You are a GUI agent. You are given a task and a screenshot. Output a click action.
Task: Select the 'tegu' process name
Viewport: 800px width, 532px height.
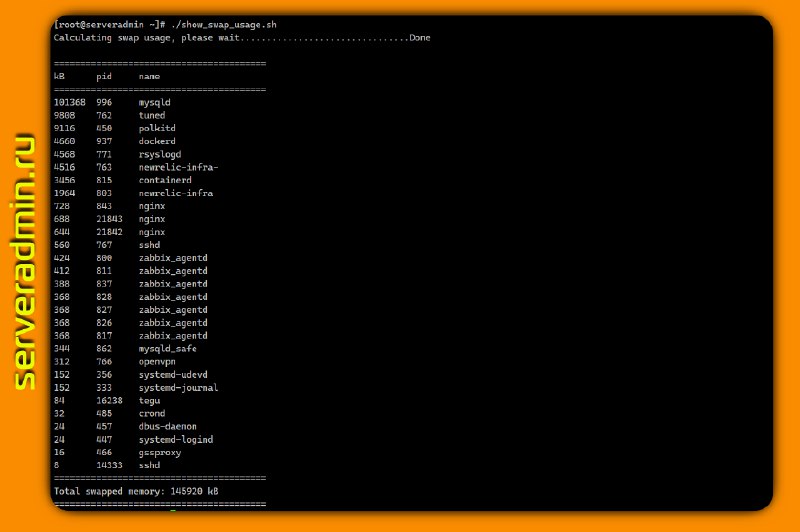[149, 401]
